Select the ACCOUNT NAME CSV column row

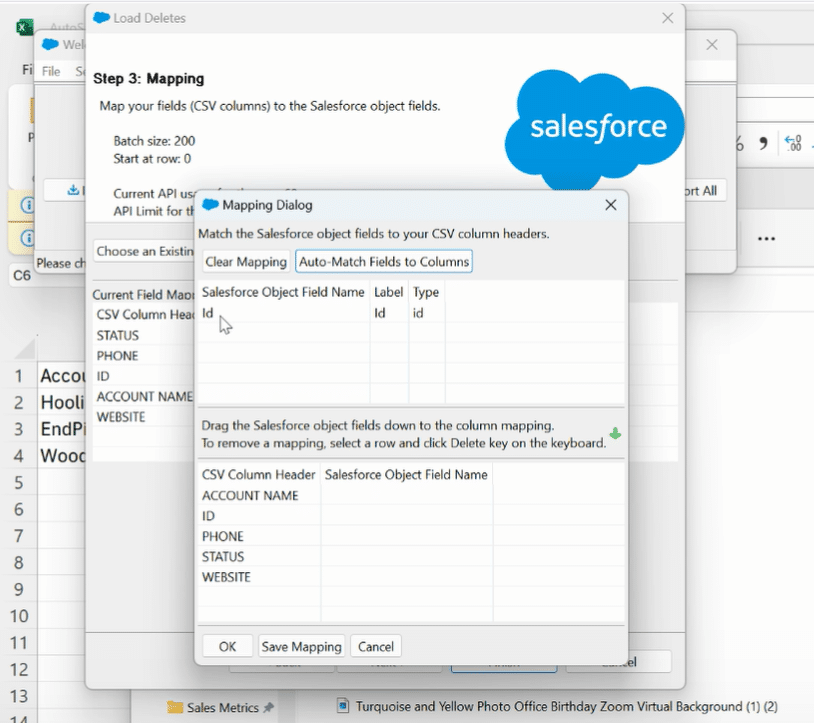[251, 495]
